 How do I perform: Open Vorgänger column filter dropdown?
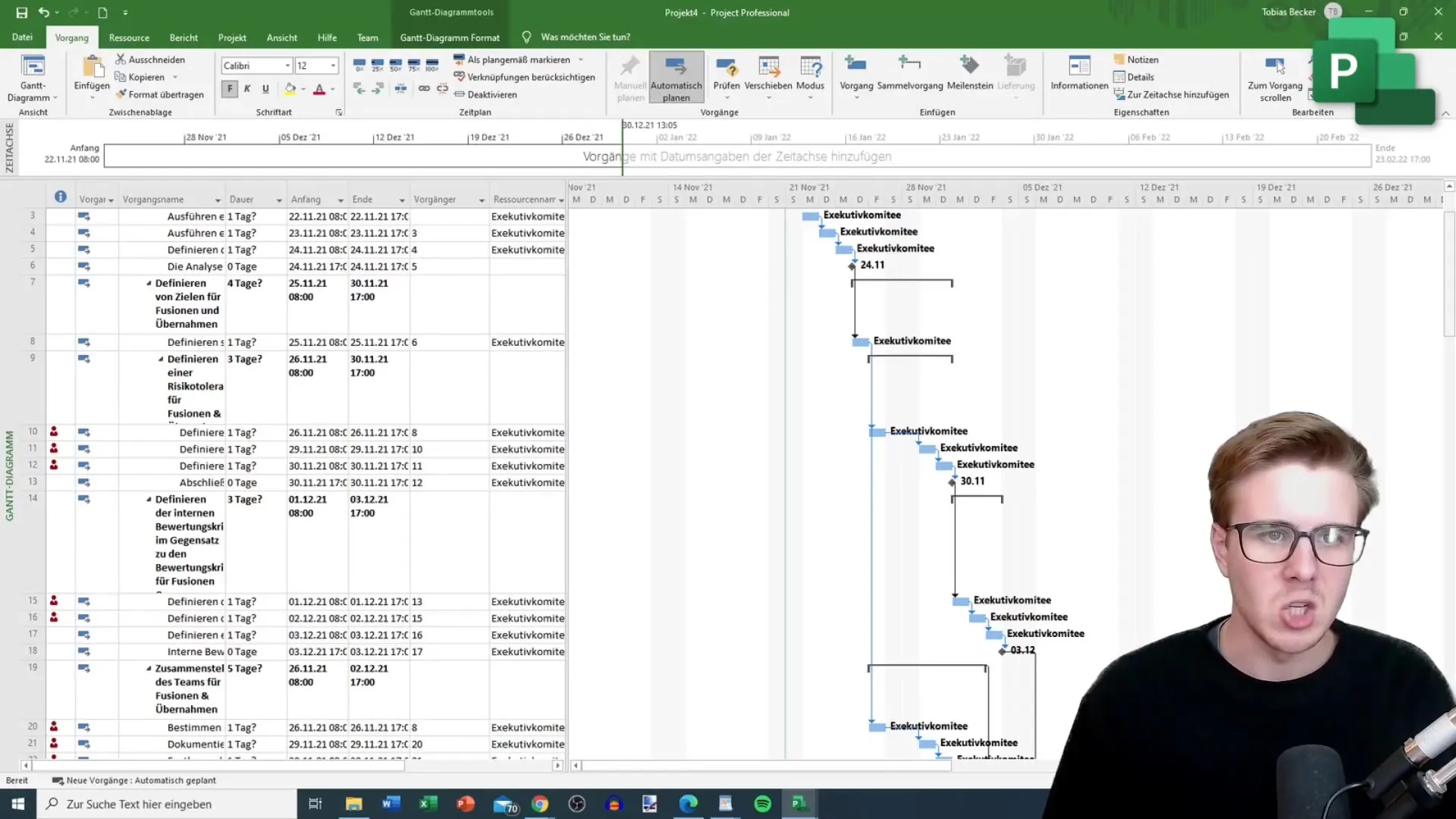[482, 200]
